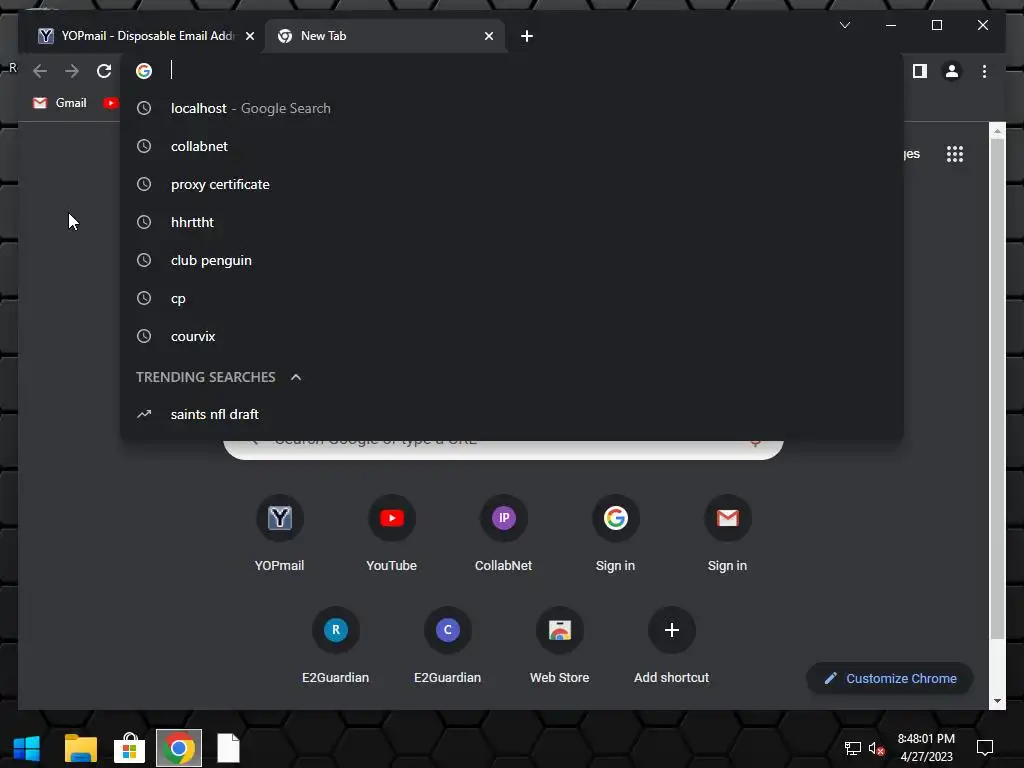The height and width of the screenshot is (768, 1024).
Task: Go forward with the forward arrow
Action: click(x=72, y=71)
